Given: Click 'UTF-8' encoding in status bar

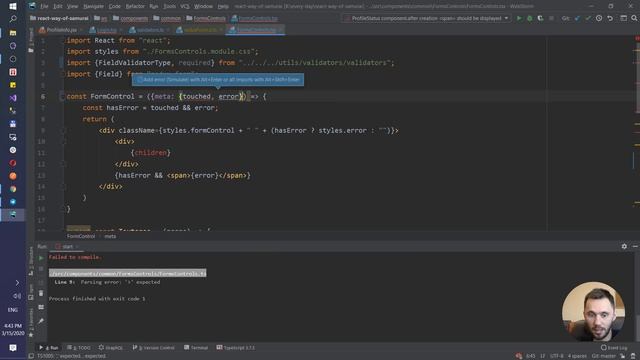Looking at the screenshot, I should point(556,356).
